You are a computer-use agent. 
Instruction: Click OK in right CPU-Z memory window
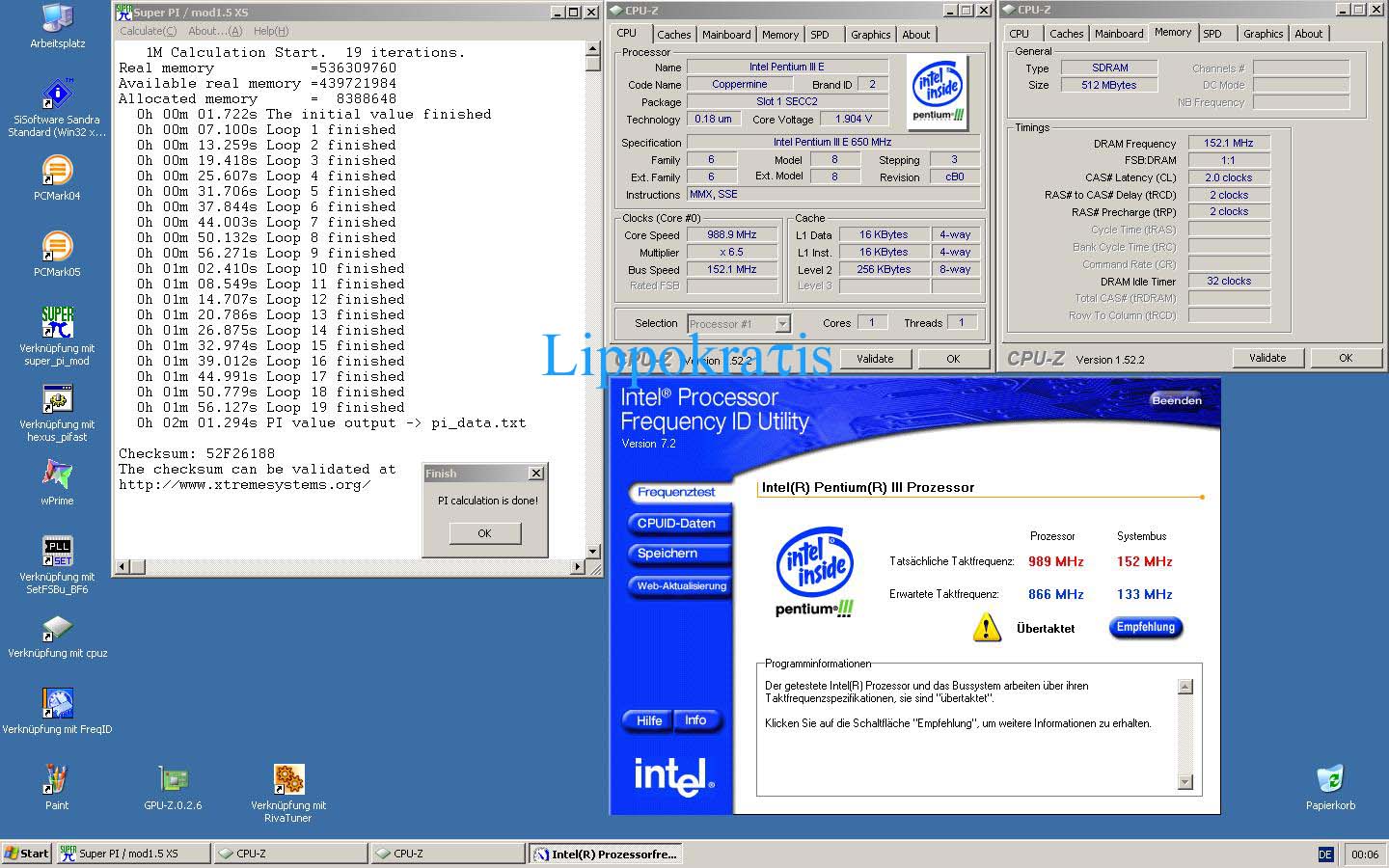point(1346,358)
